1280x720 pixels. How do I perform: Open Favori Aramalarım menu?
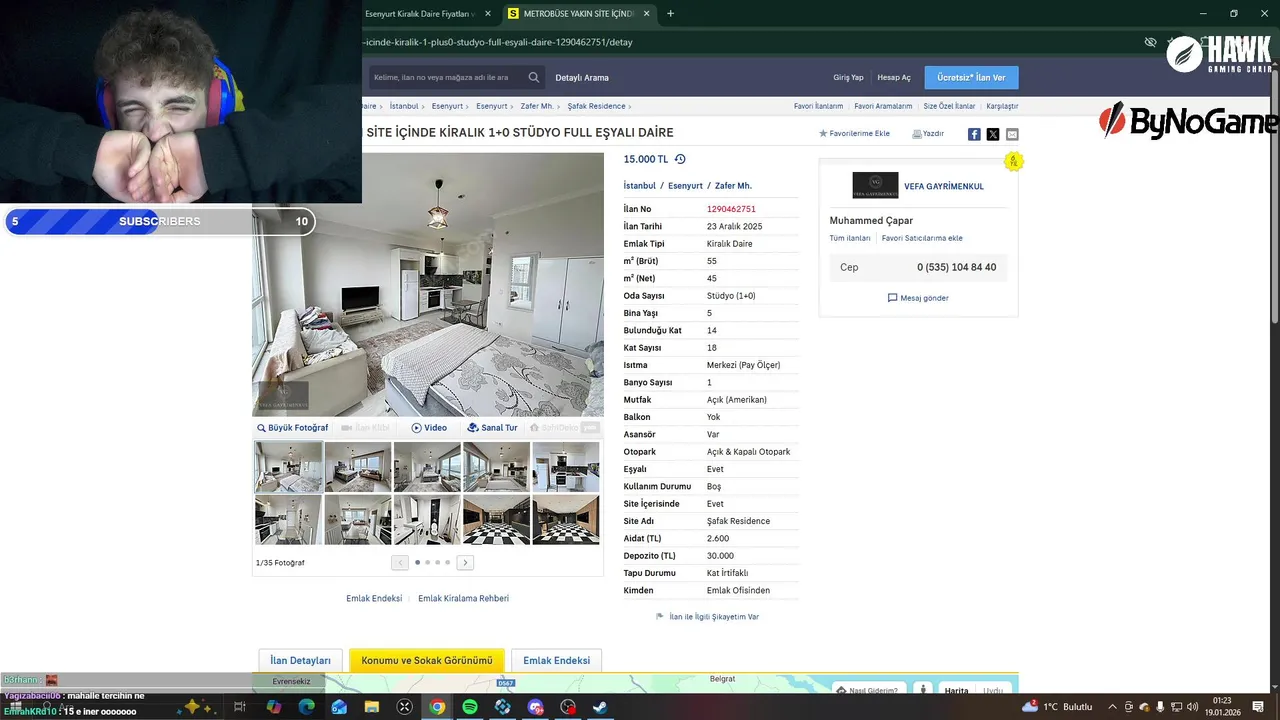click(x=883, y=106)
